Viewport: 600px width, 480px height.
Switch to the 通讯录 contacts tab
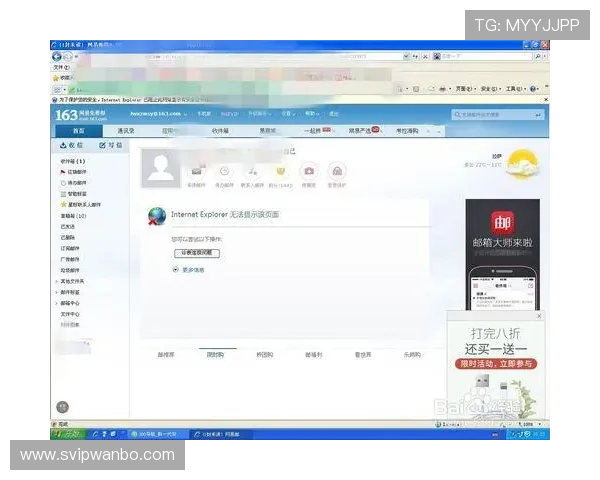click(126, 131)
